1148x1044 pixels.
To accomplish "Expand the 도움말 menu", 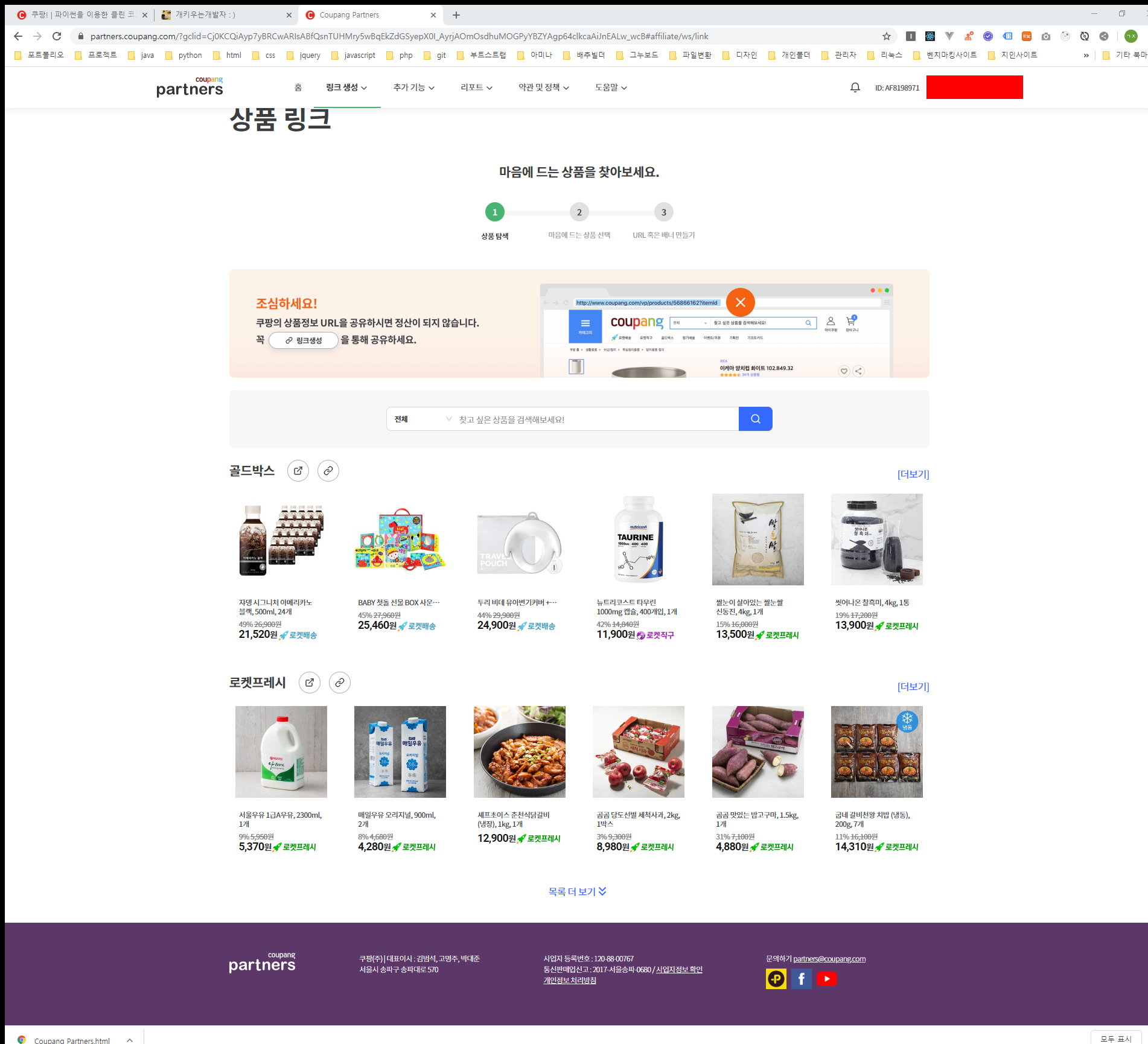I will click(611, 88).
